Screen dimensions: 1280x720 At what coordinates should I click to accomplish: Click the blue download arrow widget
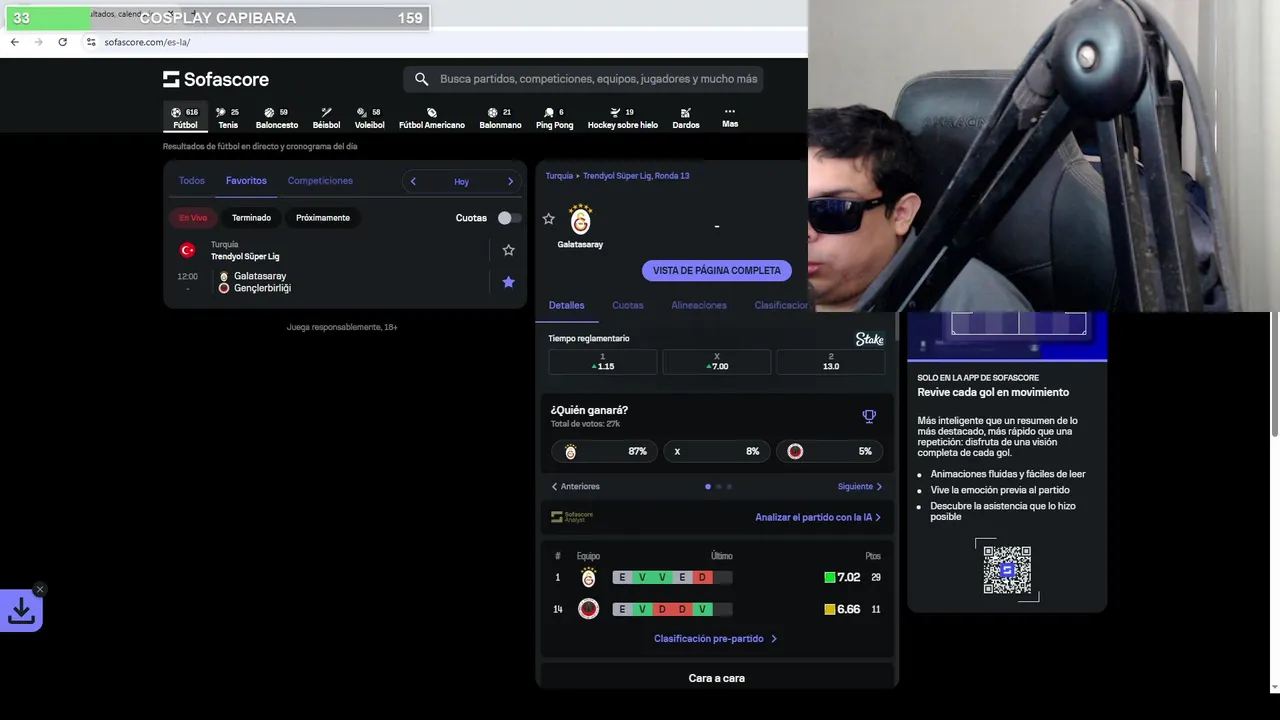coord(21,611)
